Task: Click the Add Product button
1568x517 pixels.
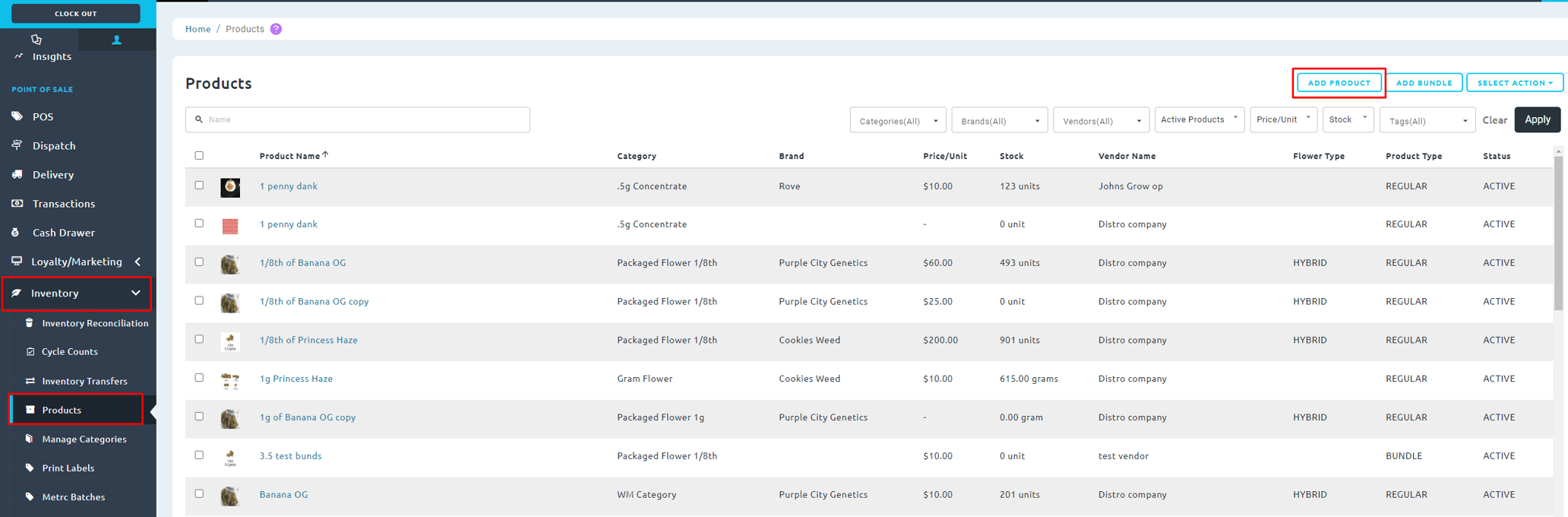Action: click(1339, 83)
